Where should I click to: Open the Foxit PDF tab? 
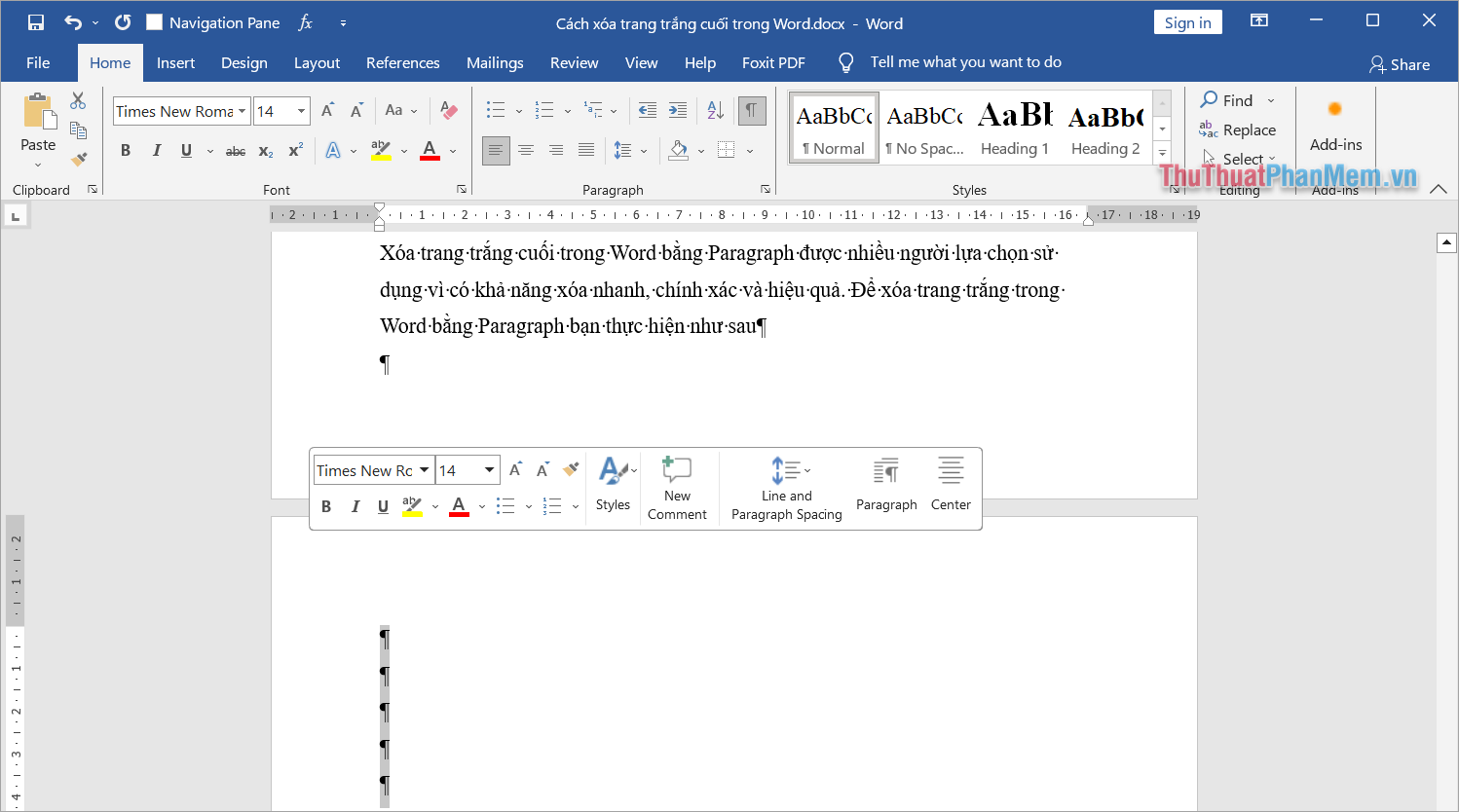(x=773, y=62)
